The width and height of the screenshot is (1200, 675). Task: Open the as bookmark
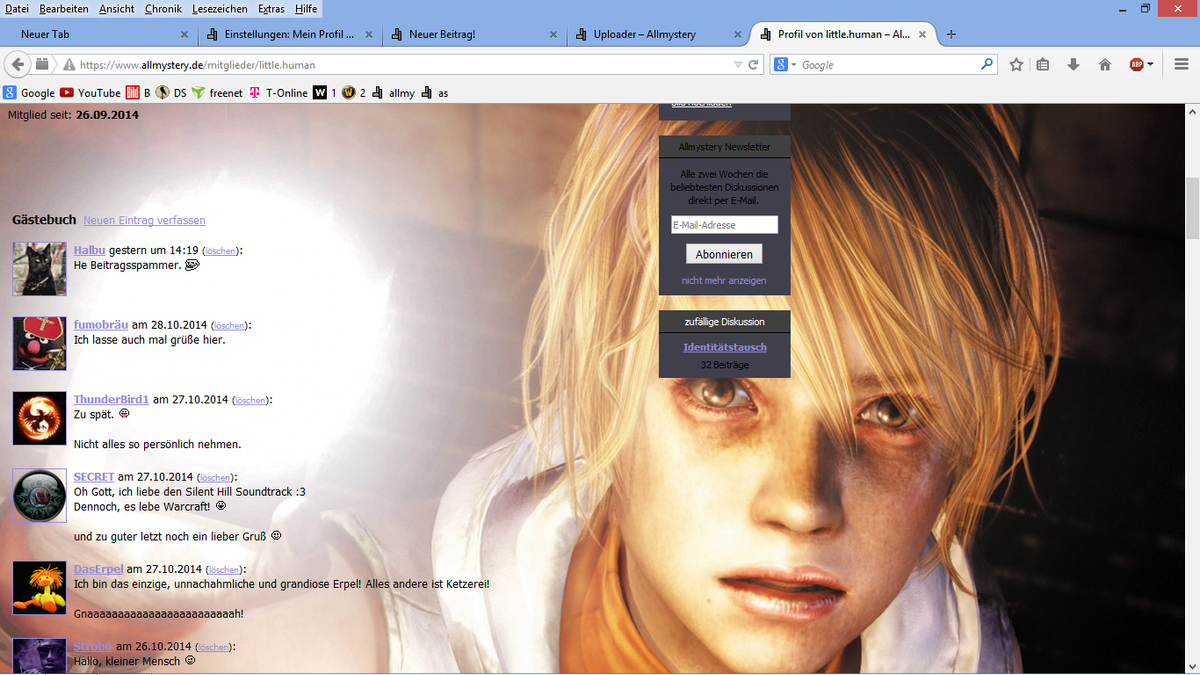tap(435, 93)
